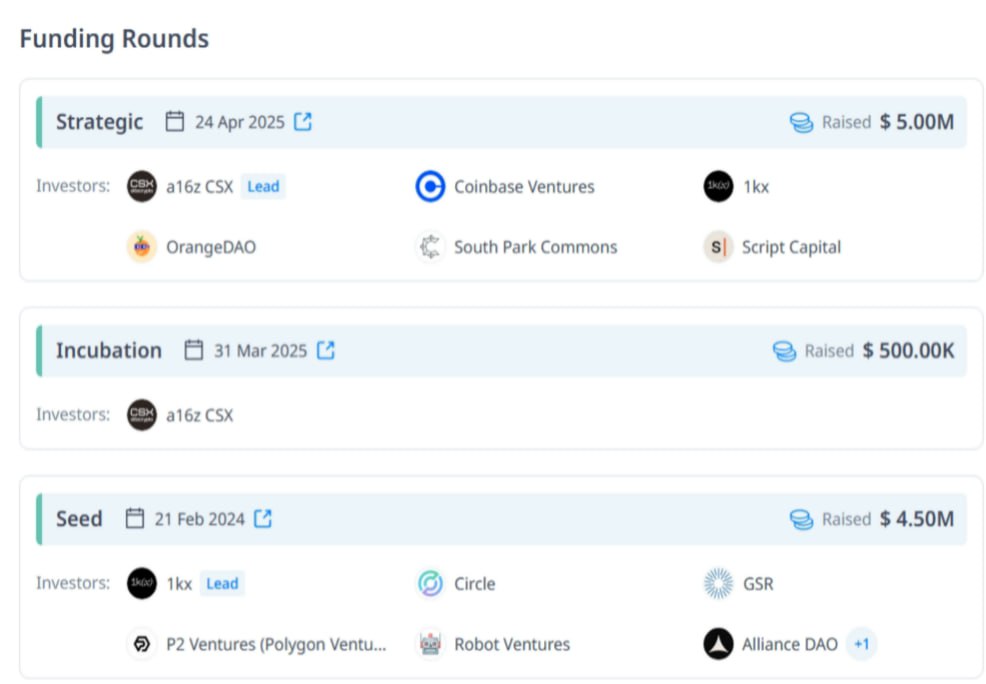Screen dimensions: 986x684
Task: Click the $ 500.00K raised amount
Action: pos(908,351)
